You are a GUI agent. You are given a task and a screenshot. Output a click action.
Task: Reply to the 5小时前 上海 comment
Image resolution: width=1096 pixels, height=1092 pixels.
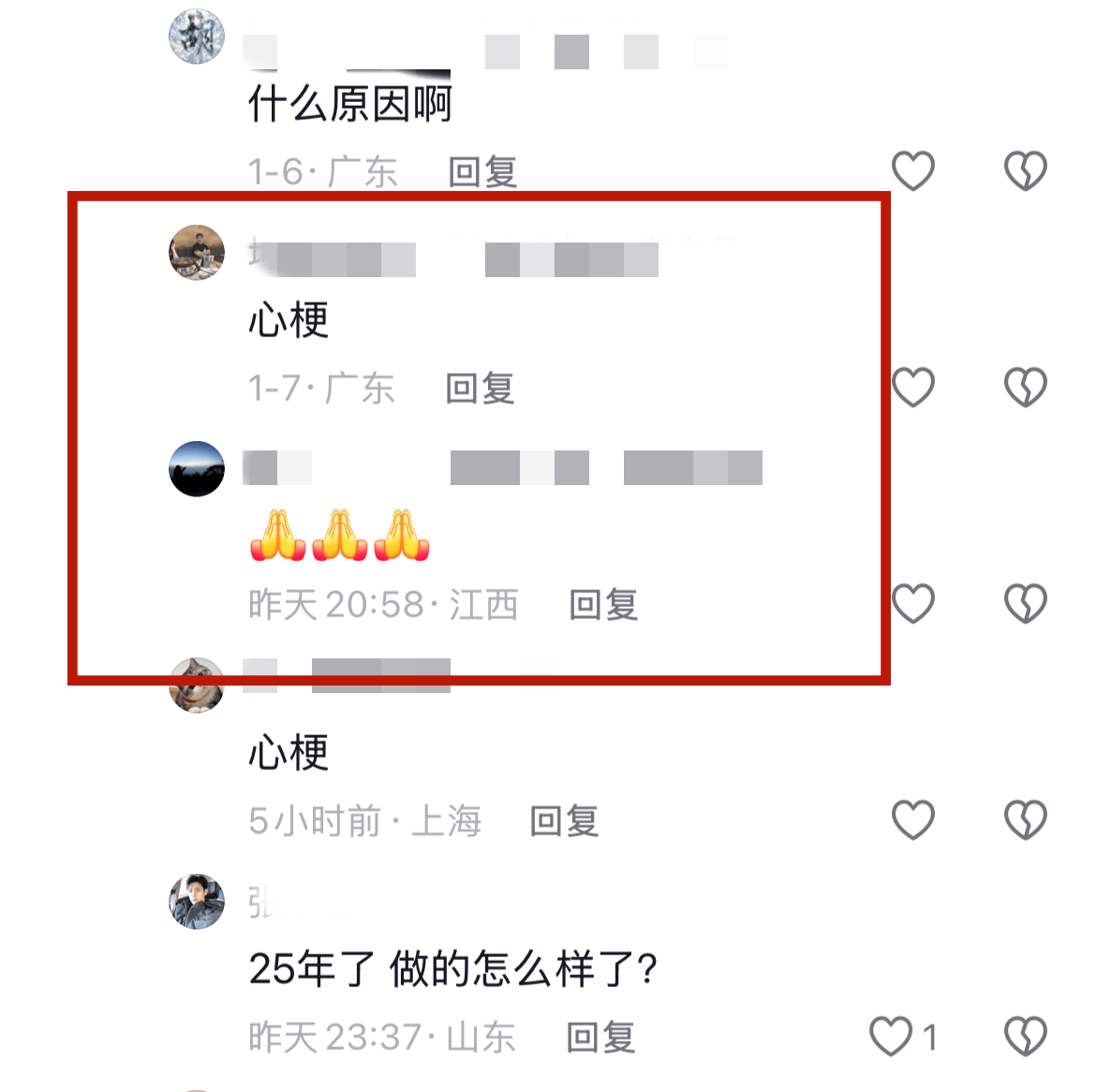pos(564,821)
